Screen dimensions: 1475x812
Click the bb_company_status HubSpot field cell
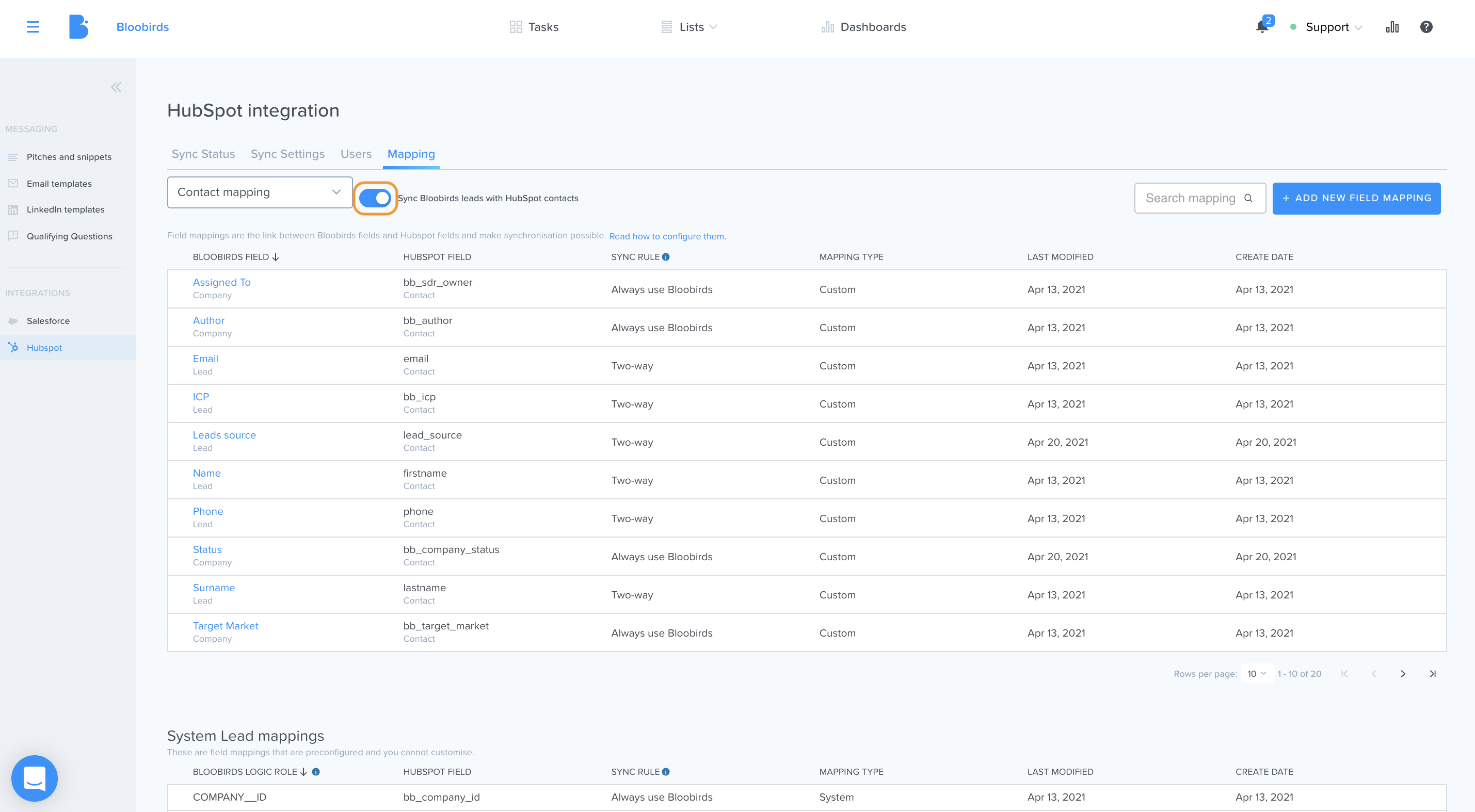(x=451, y=549)
